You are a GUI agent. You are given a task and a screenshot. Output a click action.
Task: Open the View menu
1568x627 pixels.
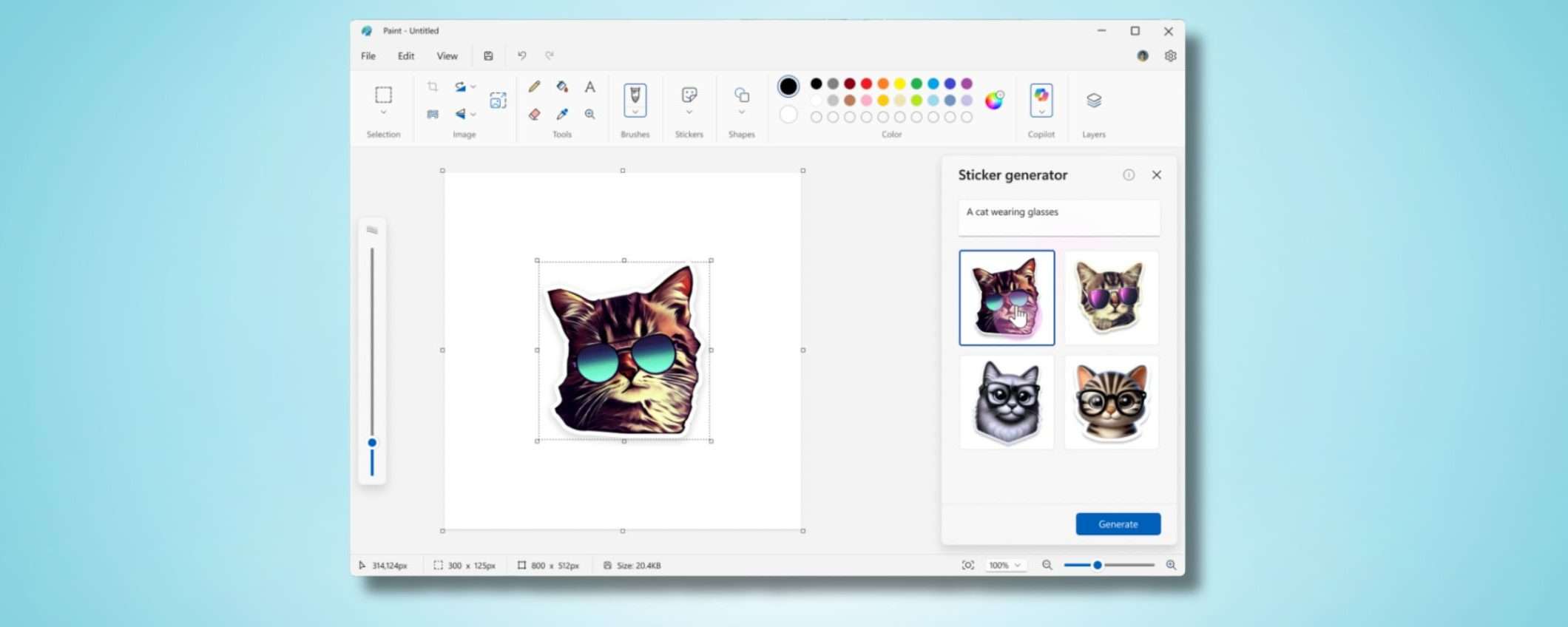point(447,56)
